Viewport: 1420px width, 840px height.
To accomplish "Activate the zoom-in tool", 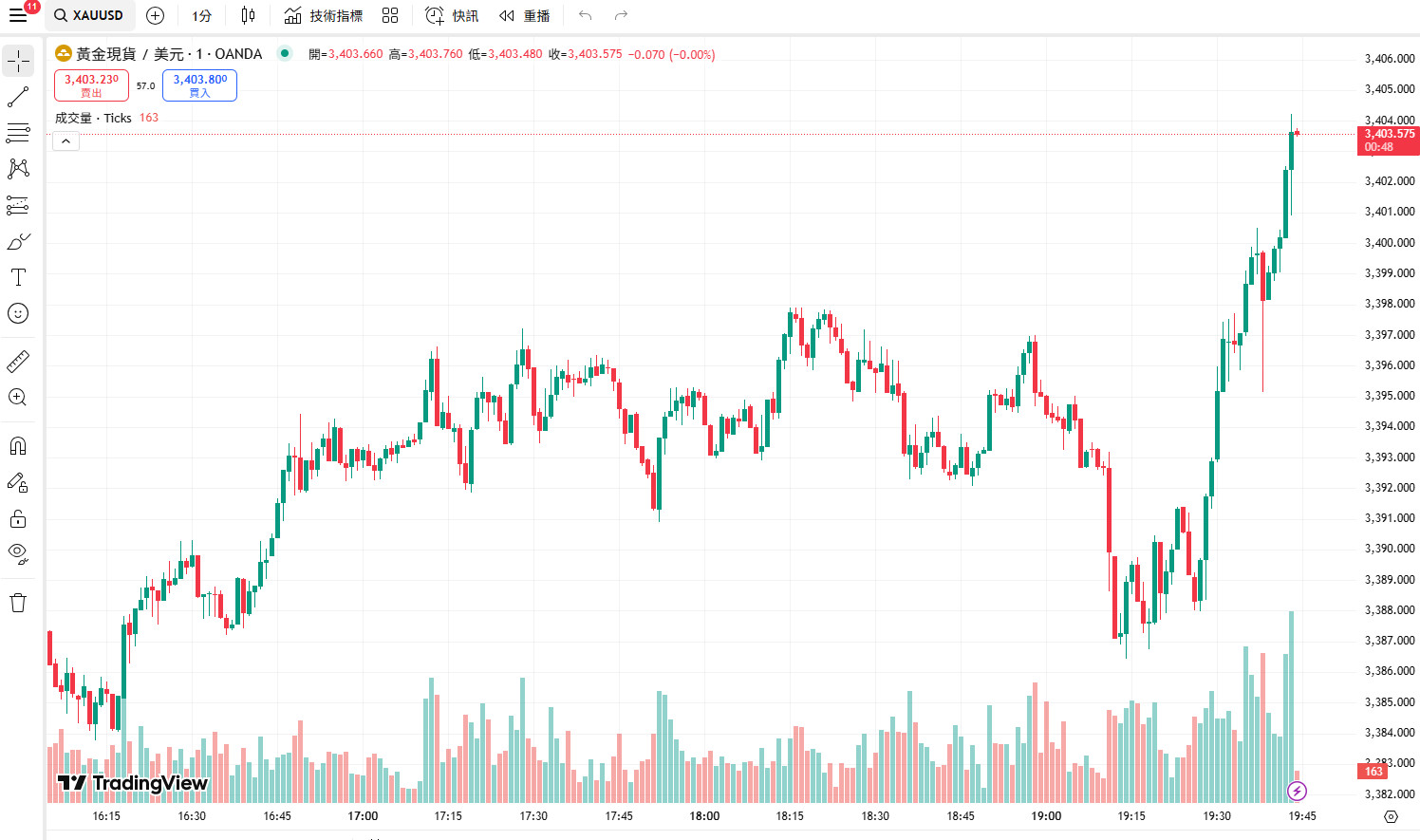I will [x=18, y=398].
